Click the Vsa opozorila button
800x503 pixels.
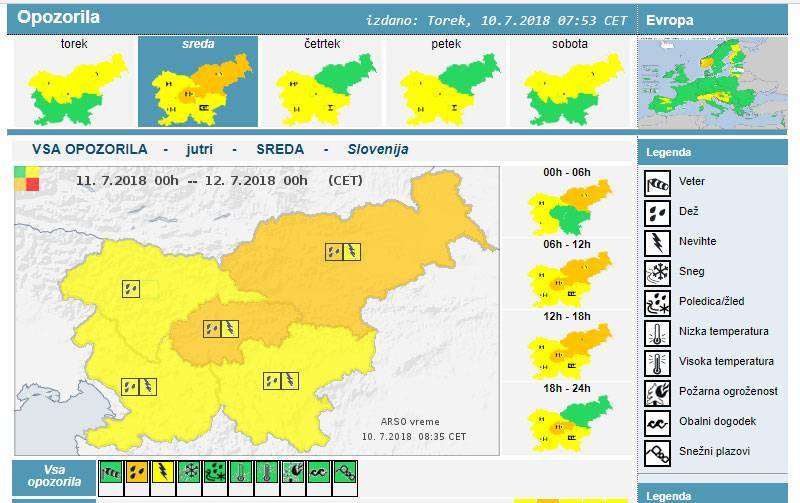[54, 475]
